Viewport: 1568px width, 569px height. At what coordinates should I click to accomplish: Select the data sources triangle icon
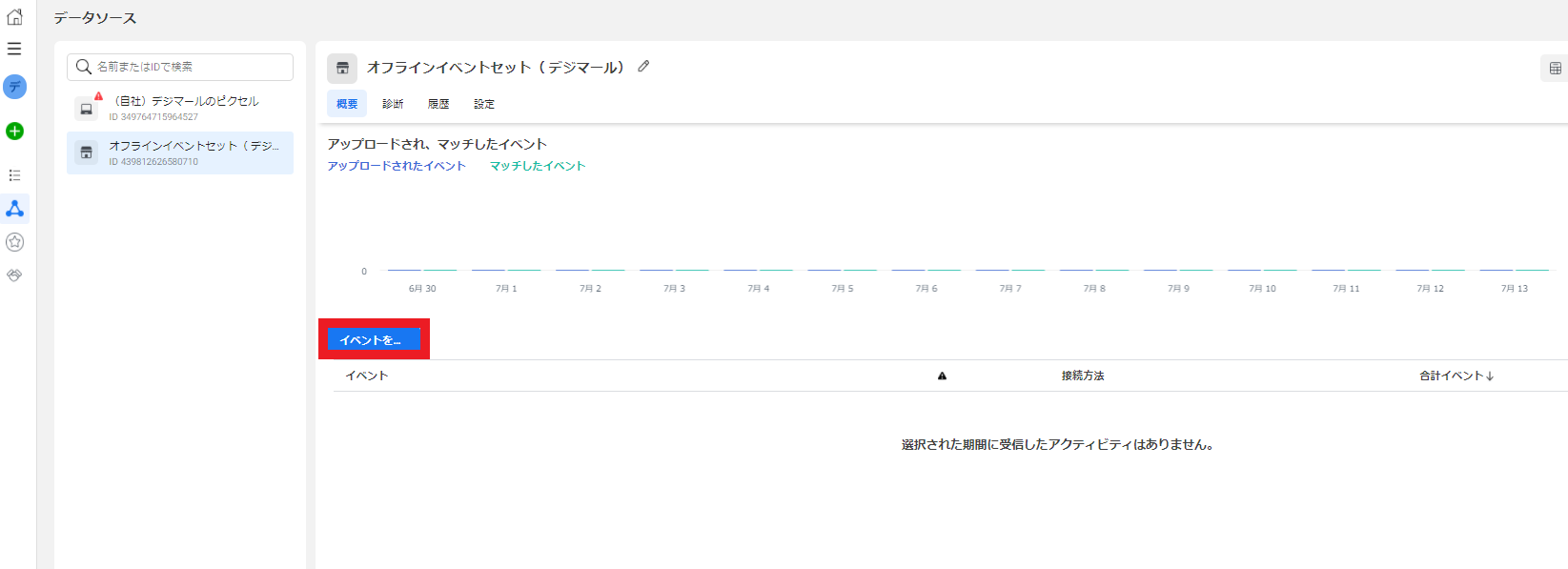[x=14, y=208]
